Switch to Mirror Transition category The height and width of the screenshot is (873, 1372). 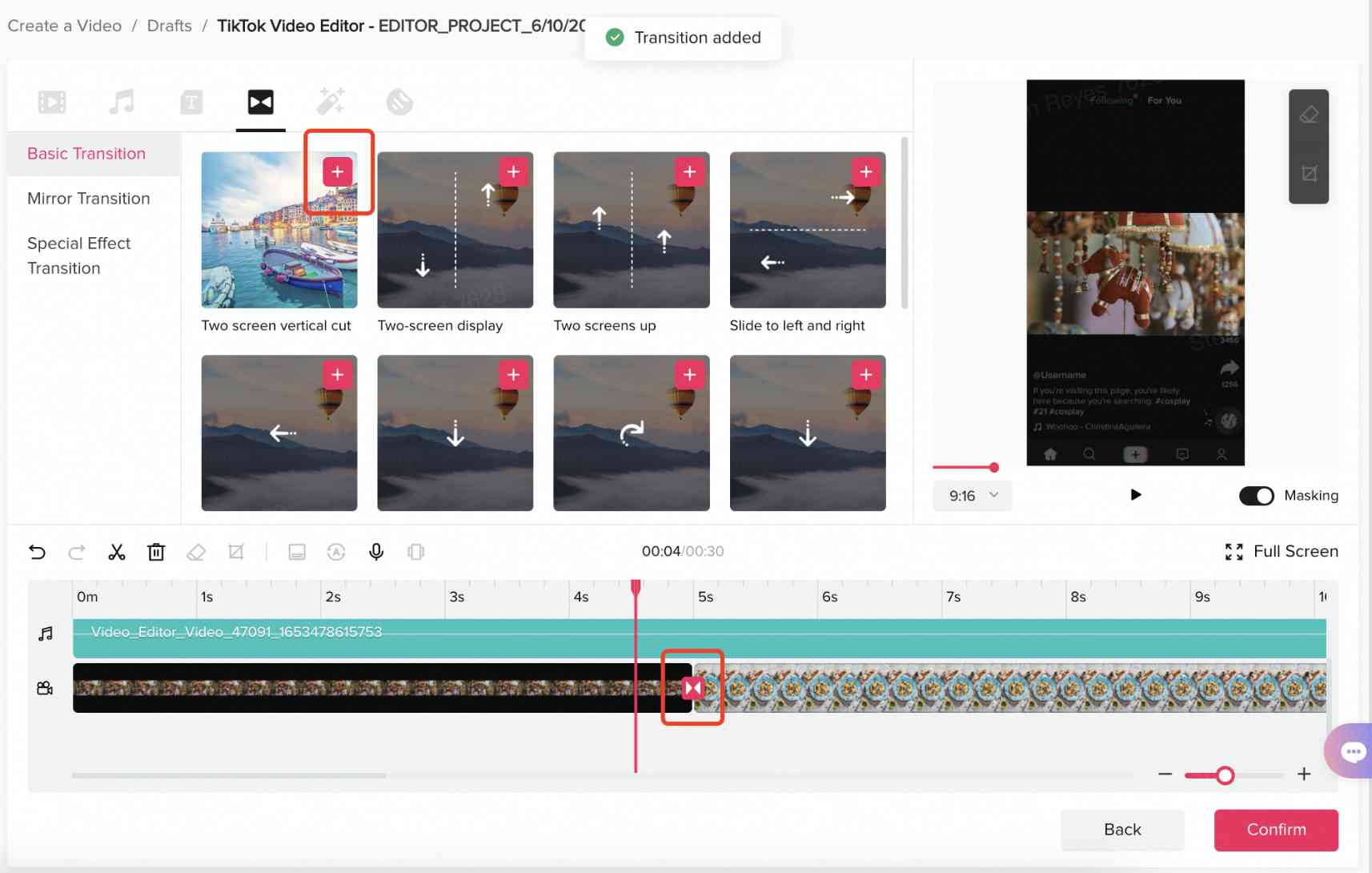point(88,198)
